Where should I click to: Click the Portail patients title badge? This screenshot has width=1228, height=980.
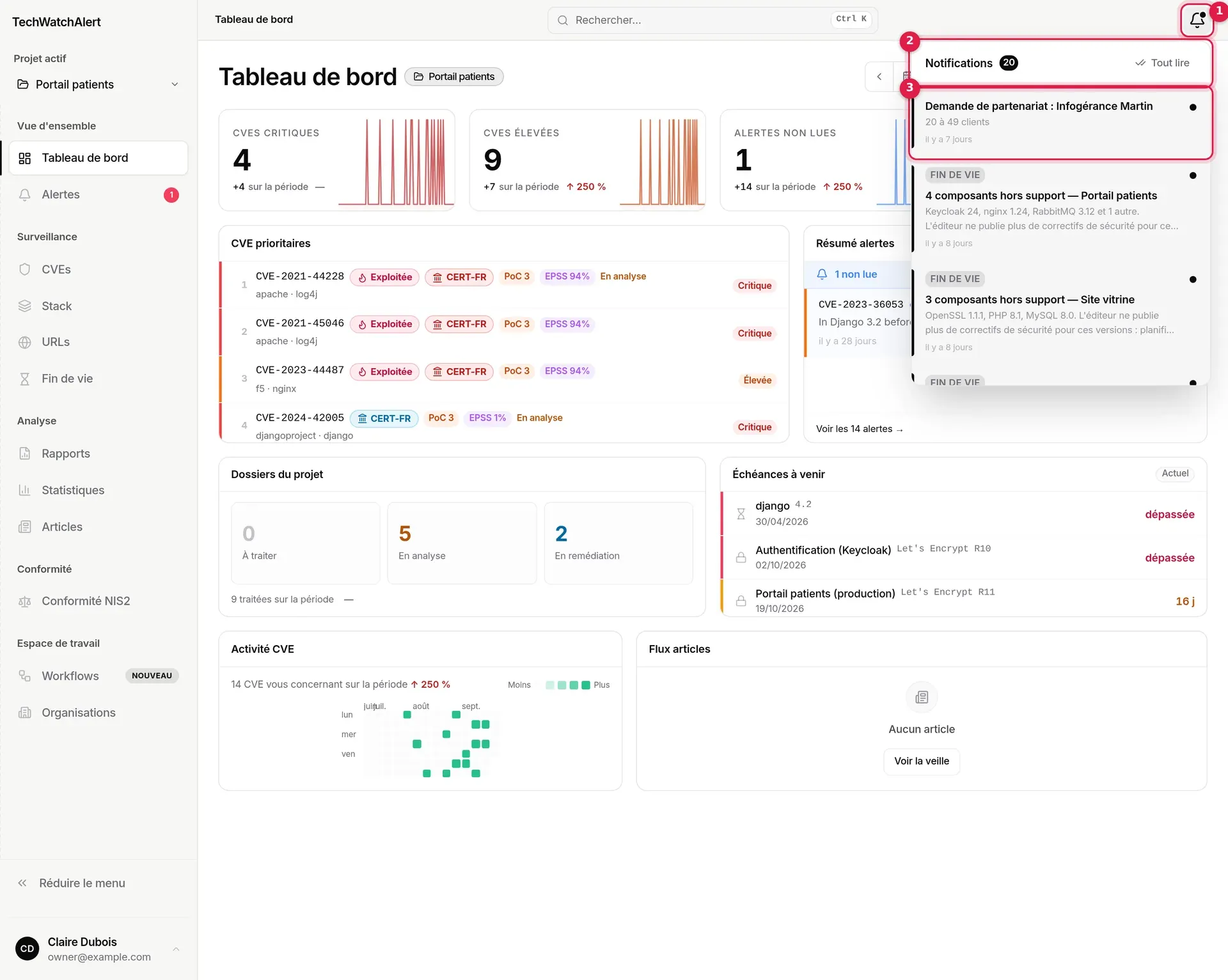tap(454, 77)
